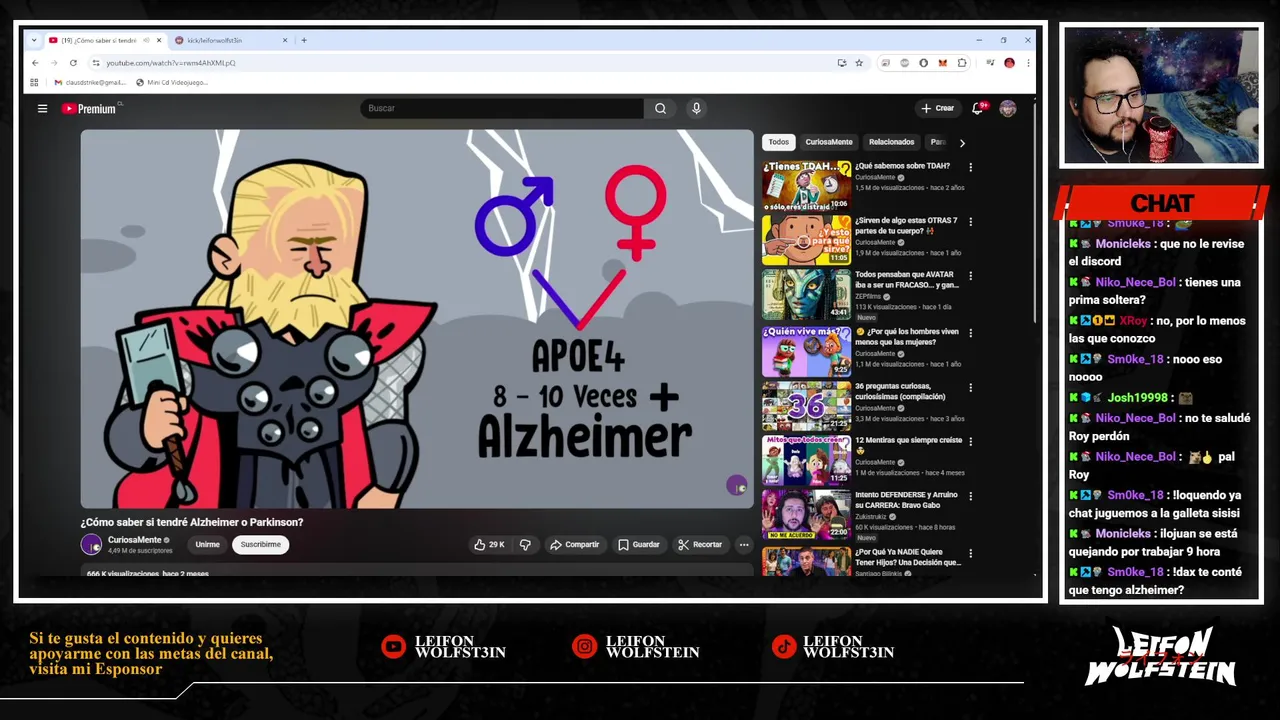Screen dimensions: 1280x720
Task: Click the video title ¿Cómo saber si tendré Alzheimer
Action: click(192, 522)
